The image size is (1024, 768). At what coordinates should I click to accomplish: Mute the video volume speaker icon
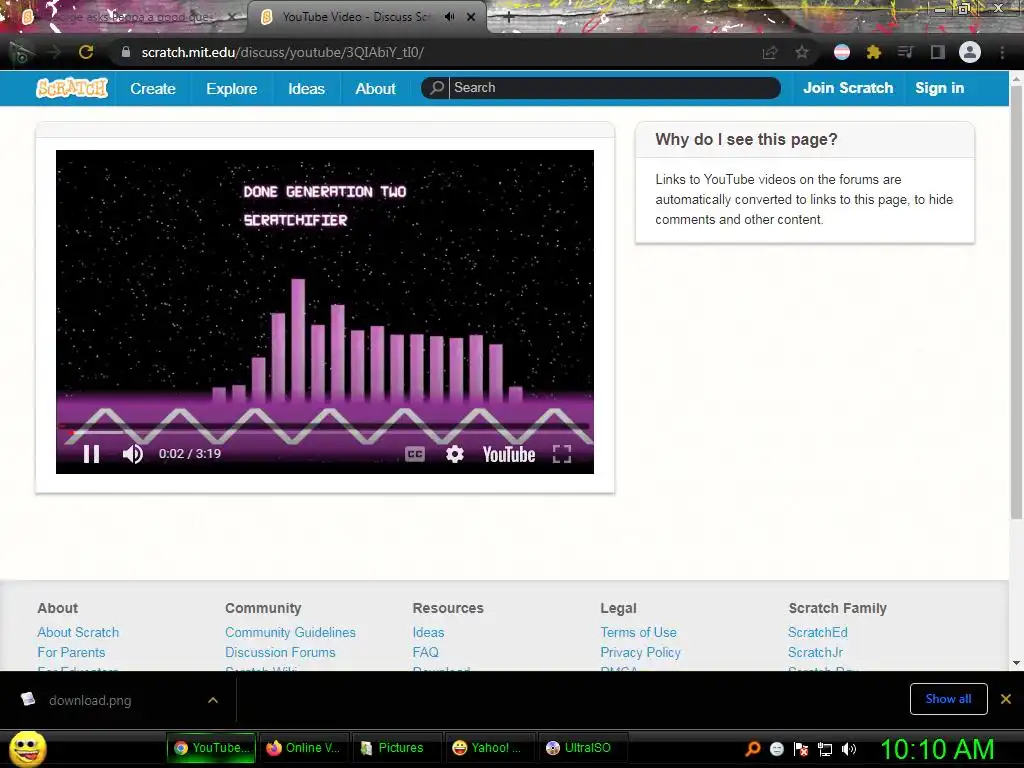(133, 454)
